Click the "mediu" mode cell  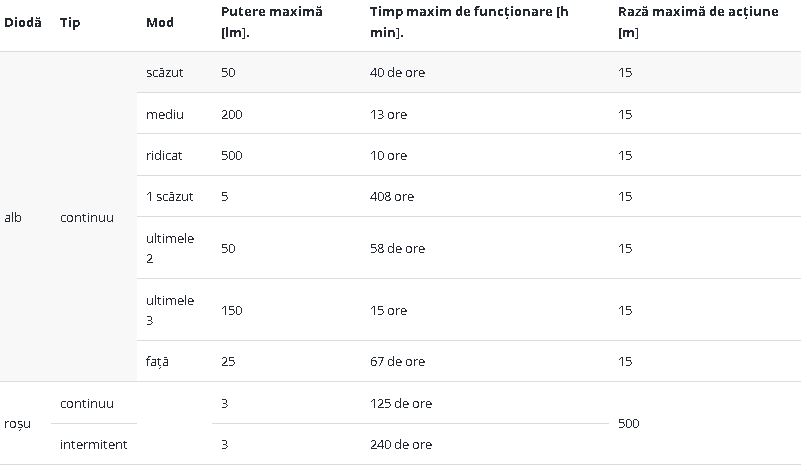[x=165, y=115]
